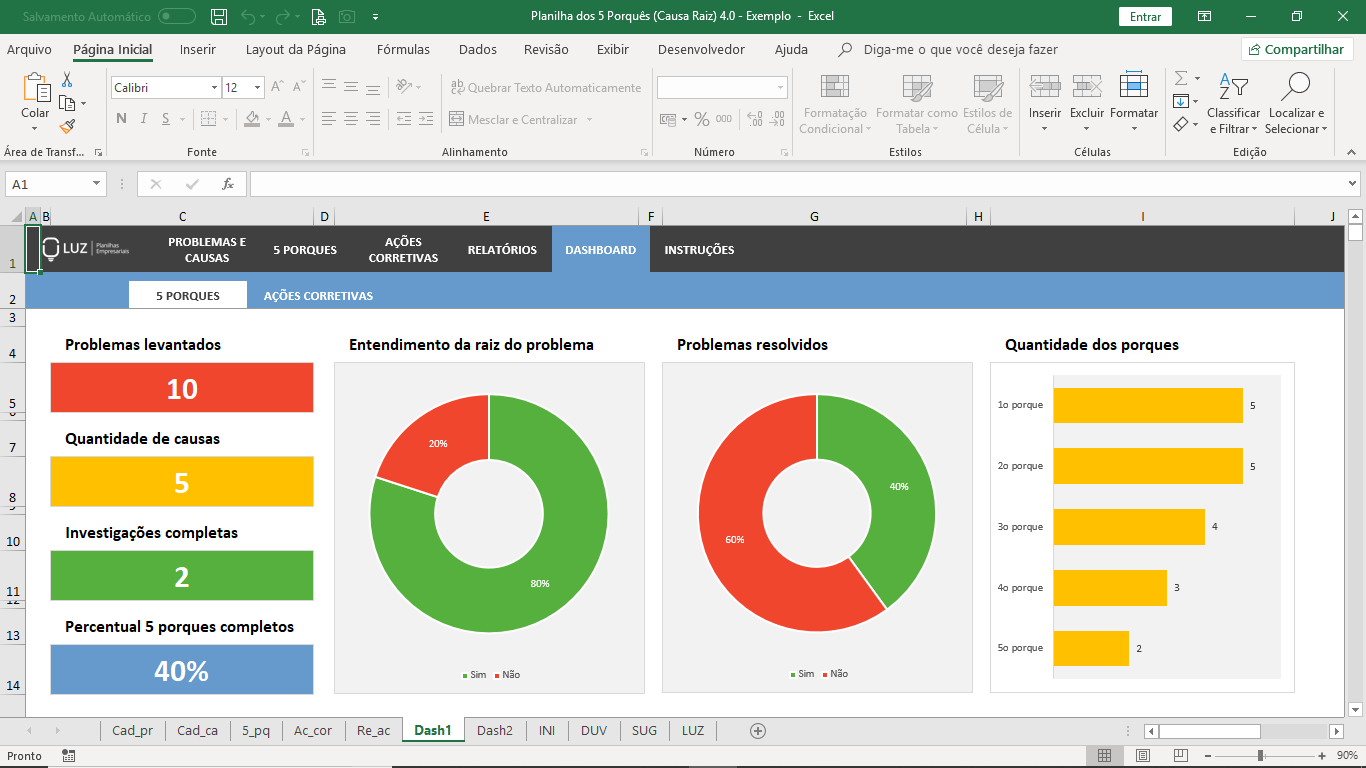Switch to the Dash2 sheet tab

[x=494, y=731]
